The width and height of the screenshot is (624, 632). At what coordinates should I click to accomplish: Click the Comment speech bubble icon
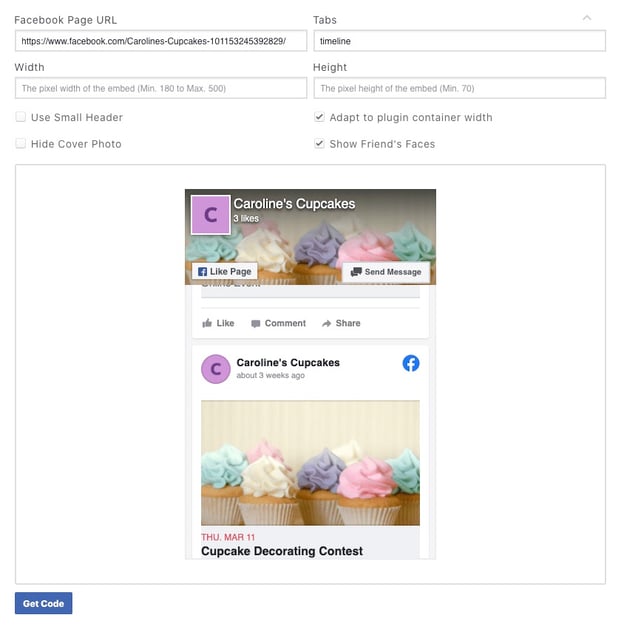pos(255,324)
